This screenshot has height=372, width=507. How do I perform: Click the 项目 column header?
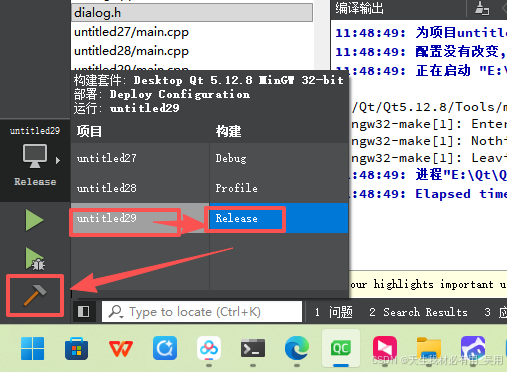pyautogui.click(x=89, y=131)
